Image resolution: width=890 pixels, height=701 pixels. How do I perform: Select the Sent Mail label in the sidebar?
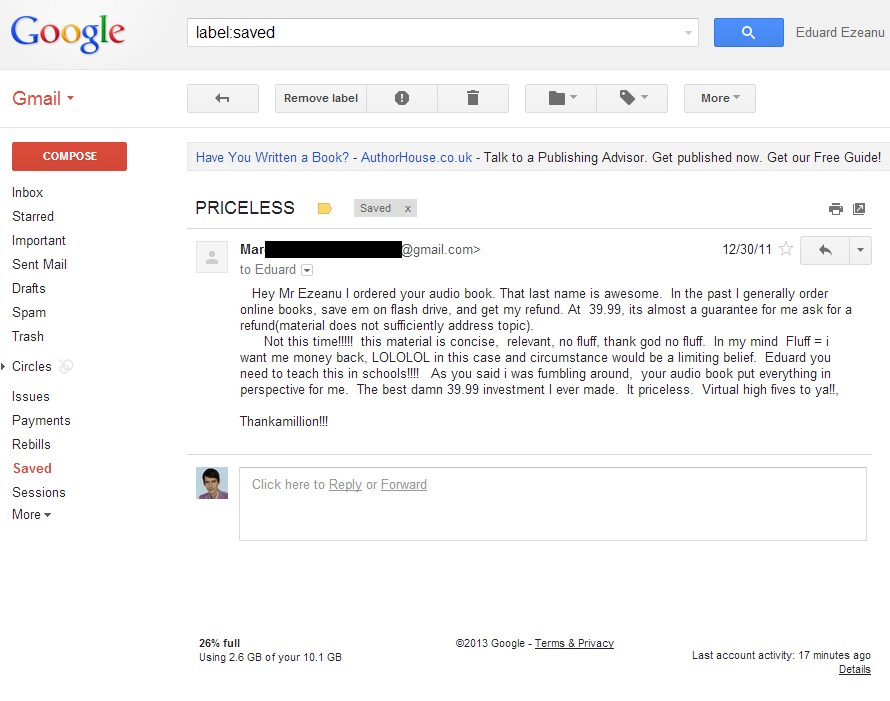39,265
